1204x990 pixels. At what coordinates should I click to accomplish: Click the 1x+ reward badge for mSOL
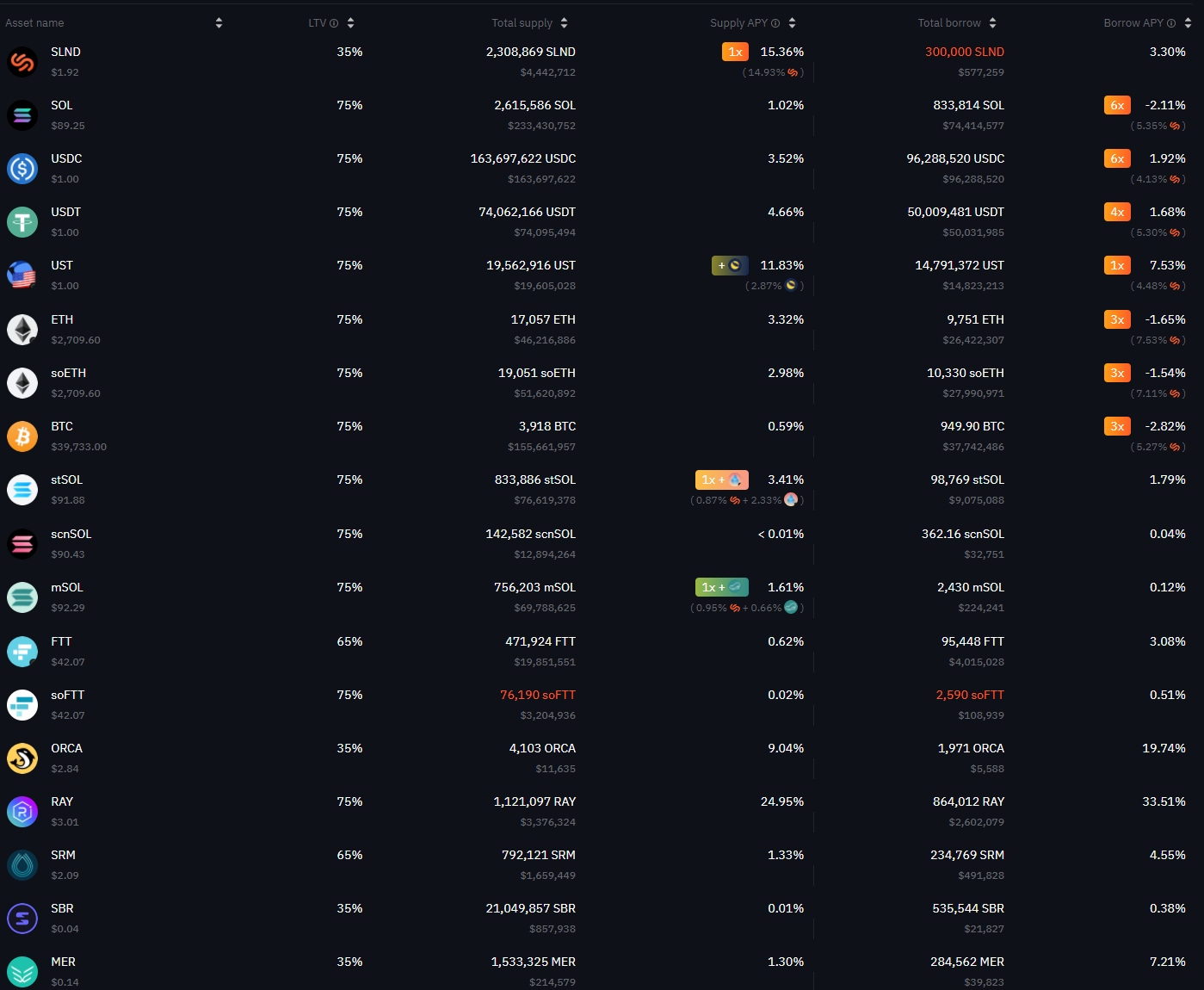point(722,587)
